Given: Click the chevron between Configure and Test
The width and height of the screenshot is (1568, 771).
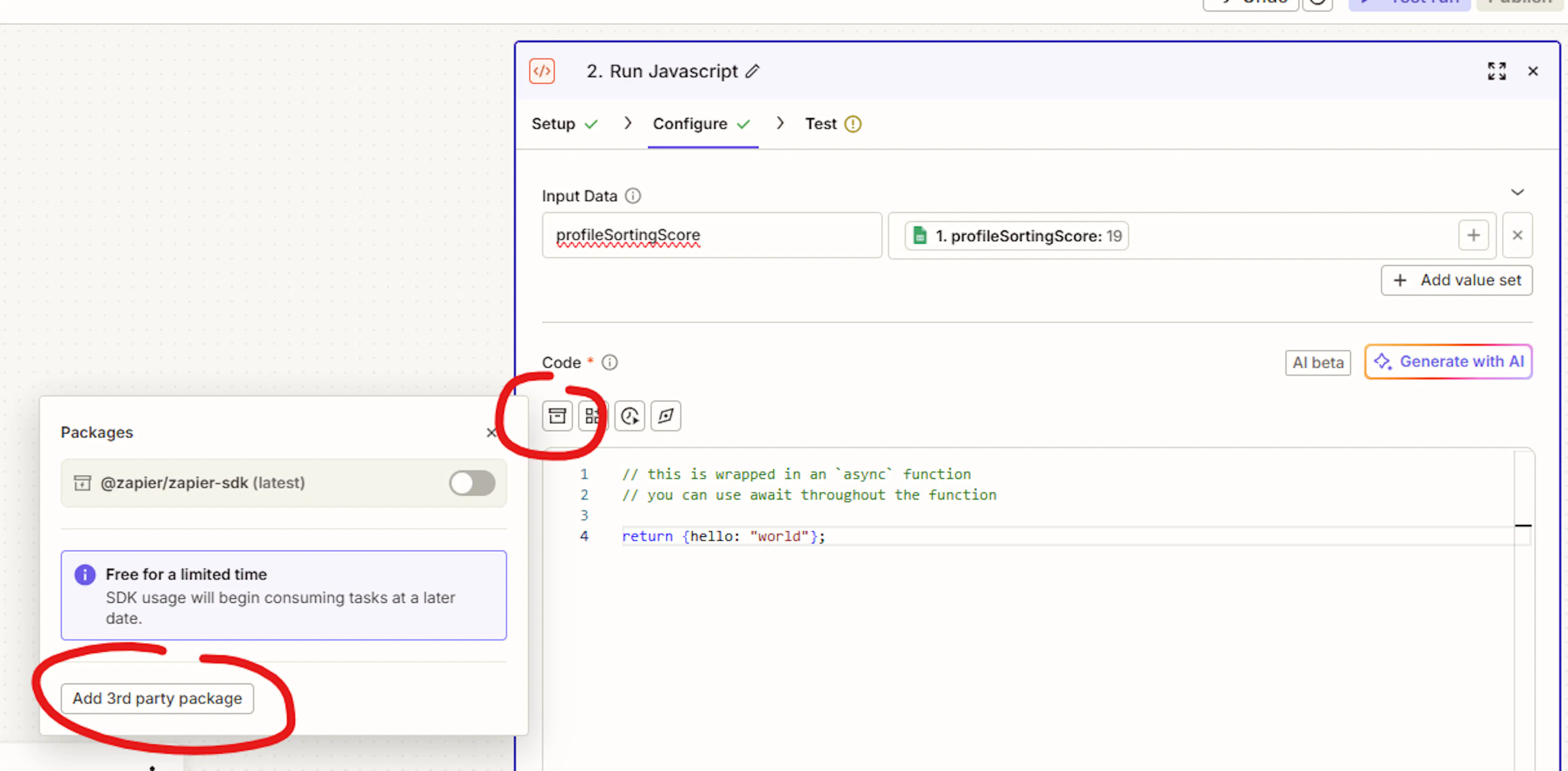Looking at the screenshot, I should (x=780, y=123).
